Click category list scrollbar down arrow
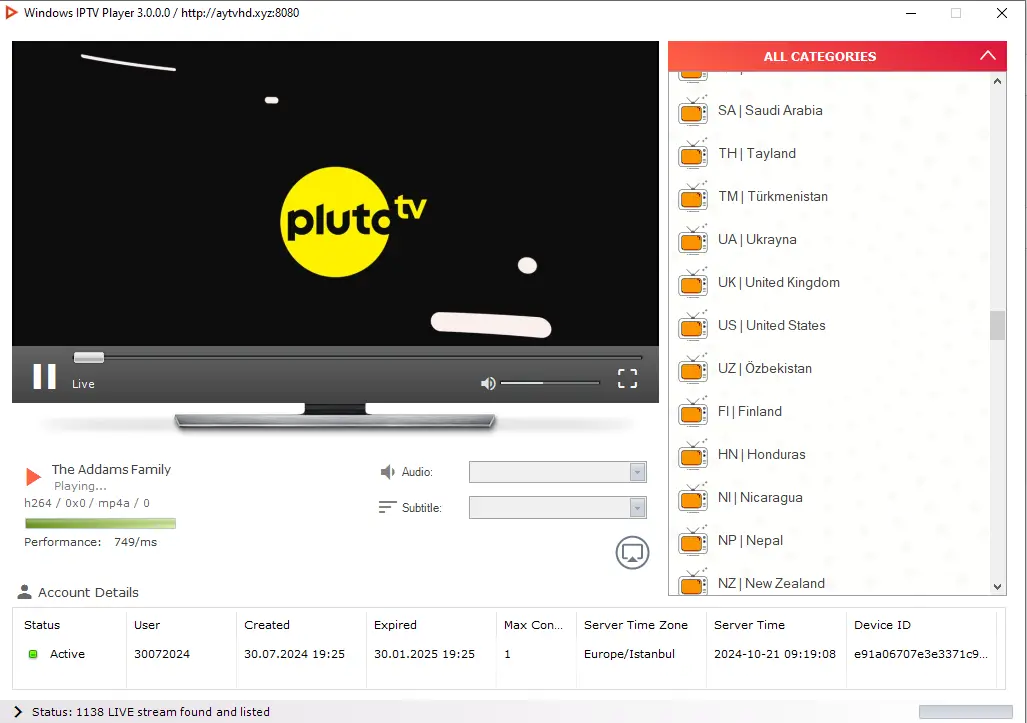1027x723 pixels. tap(998, 587)
